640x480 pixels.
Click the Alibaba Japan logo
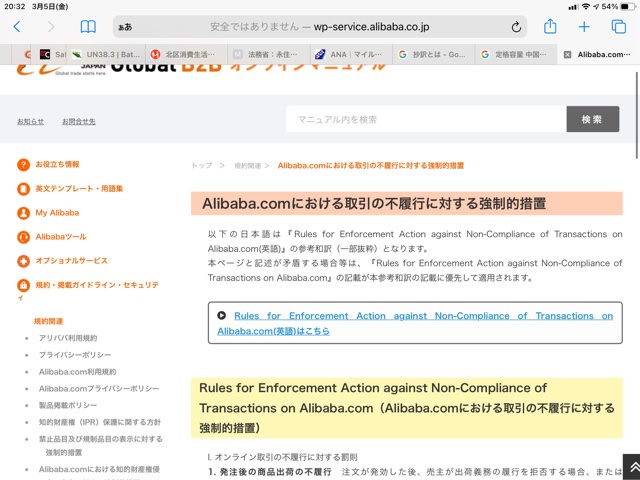click(x=61, y=69)
